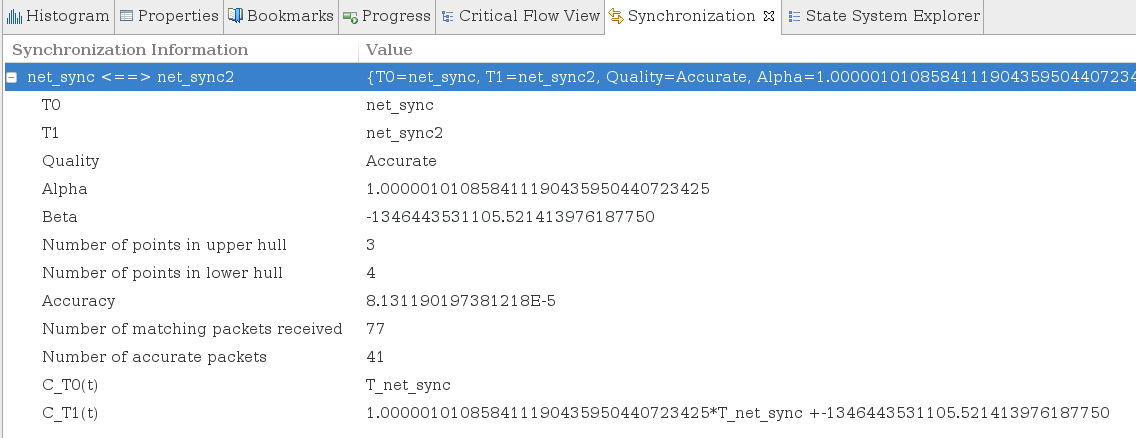Viewport: 1136px width, 438px height.
Task: Select the Synchronization tab label
Action: pyautogui.click(x=691, y=16)
